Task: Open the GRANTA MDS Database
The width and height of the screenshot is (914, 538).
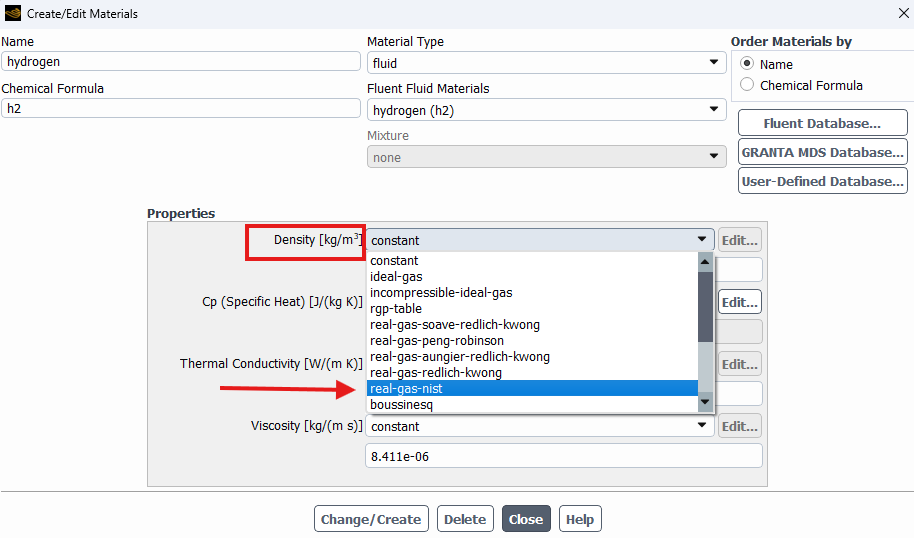Action: click(822, 152)
